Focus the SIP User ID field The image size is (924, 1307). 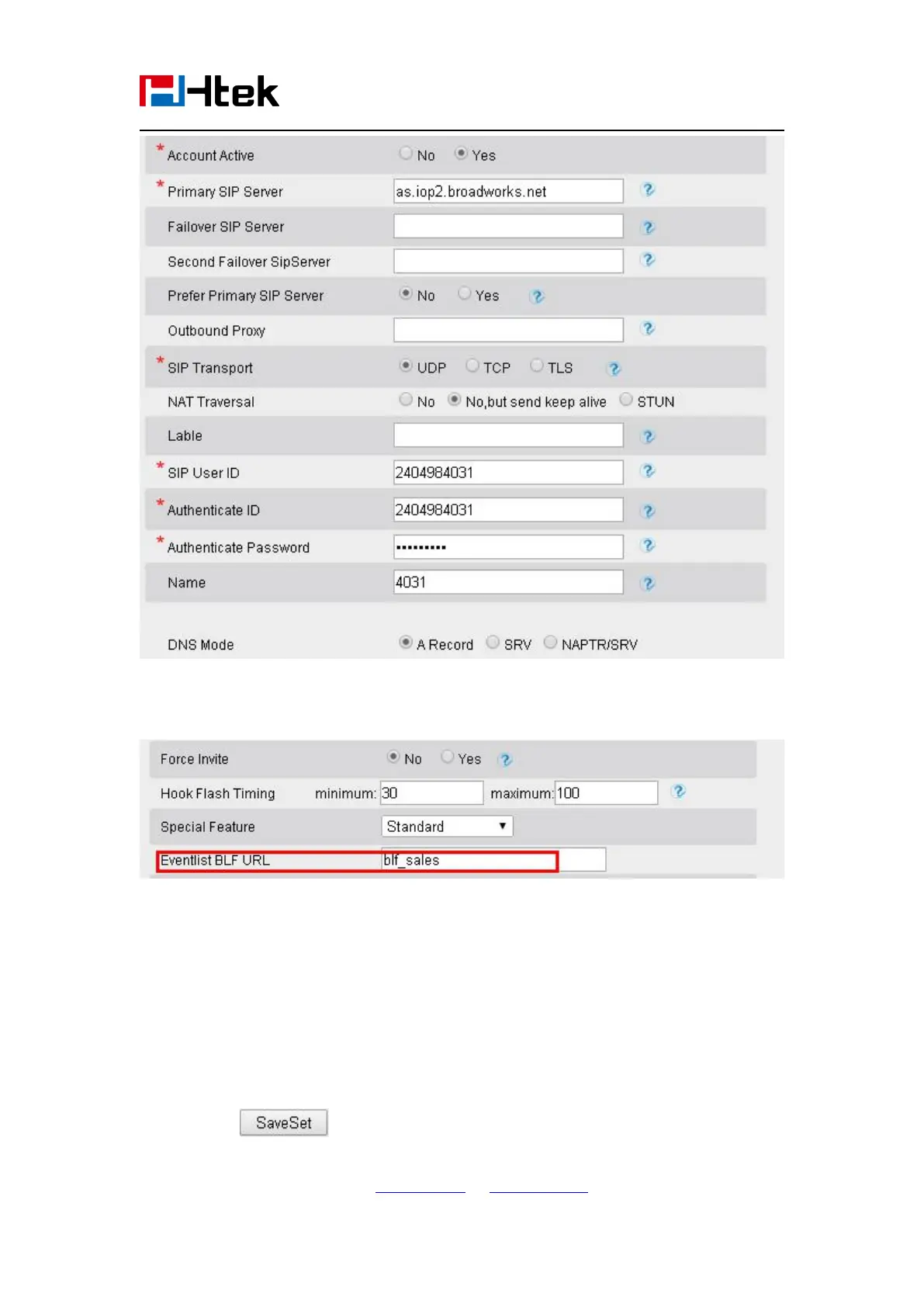[x=508, y=473]
